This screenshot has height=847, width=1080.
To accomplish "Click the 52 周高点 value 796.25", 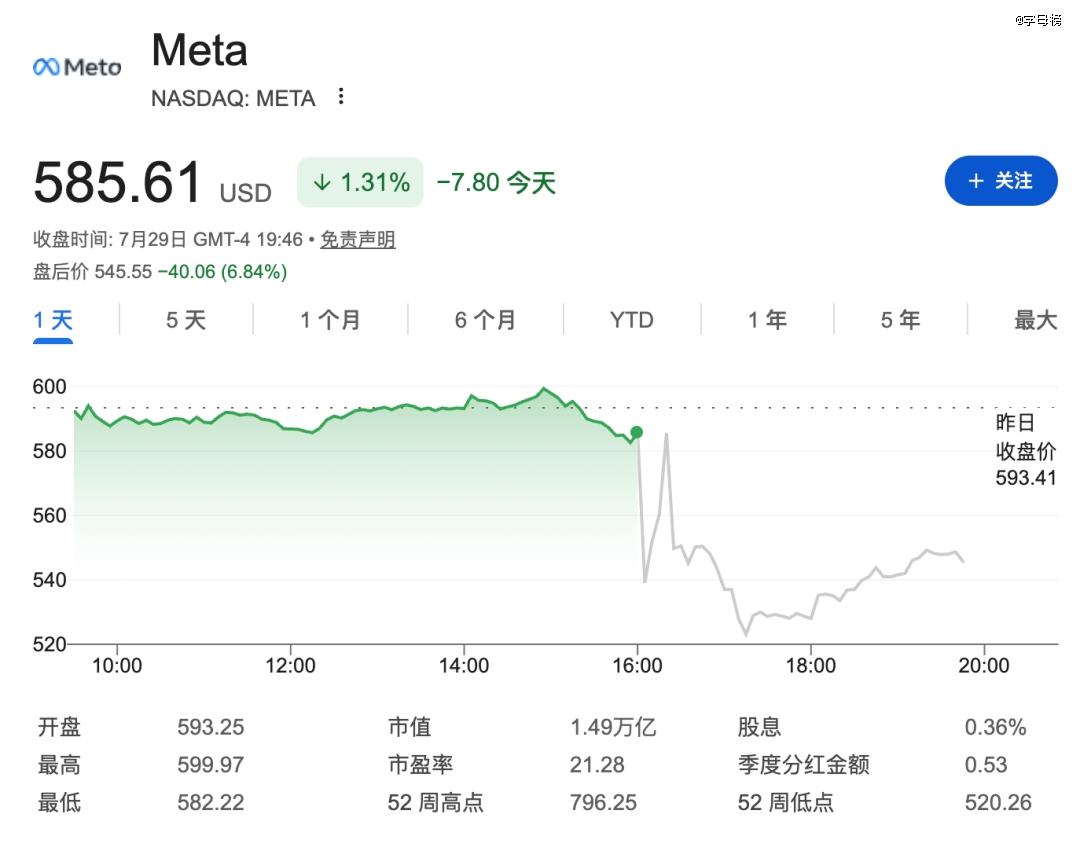I will click(x=603, y=802).
